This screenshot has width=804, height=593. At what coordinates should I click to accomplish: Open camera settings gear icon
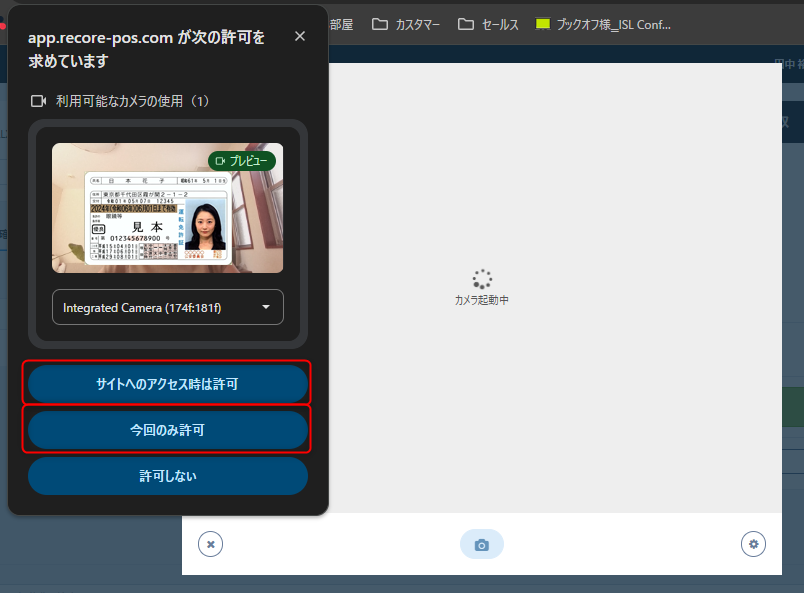pos(753,544)
